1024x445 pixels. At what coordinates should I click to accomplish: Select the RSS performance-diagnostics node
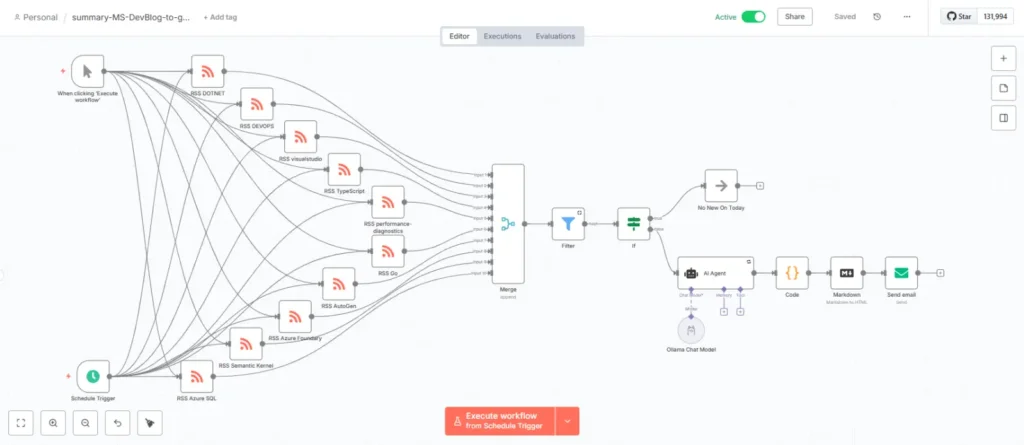388,202
